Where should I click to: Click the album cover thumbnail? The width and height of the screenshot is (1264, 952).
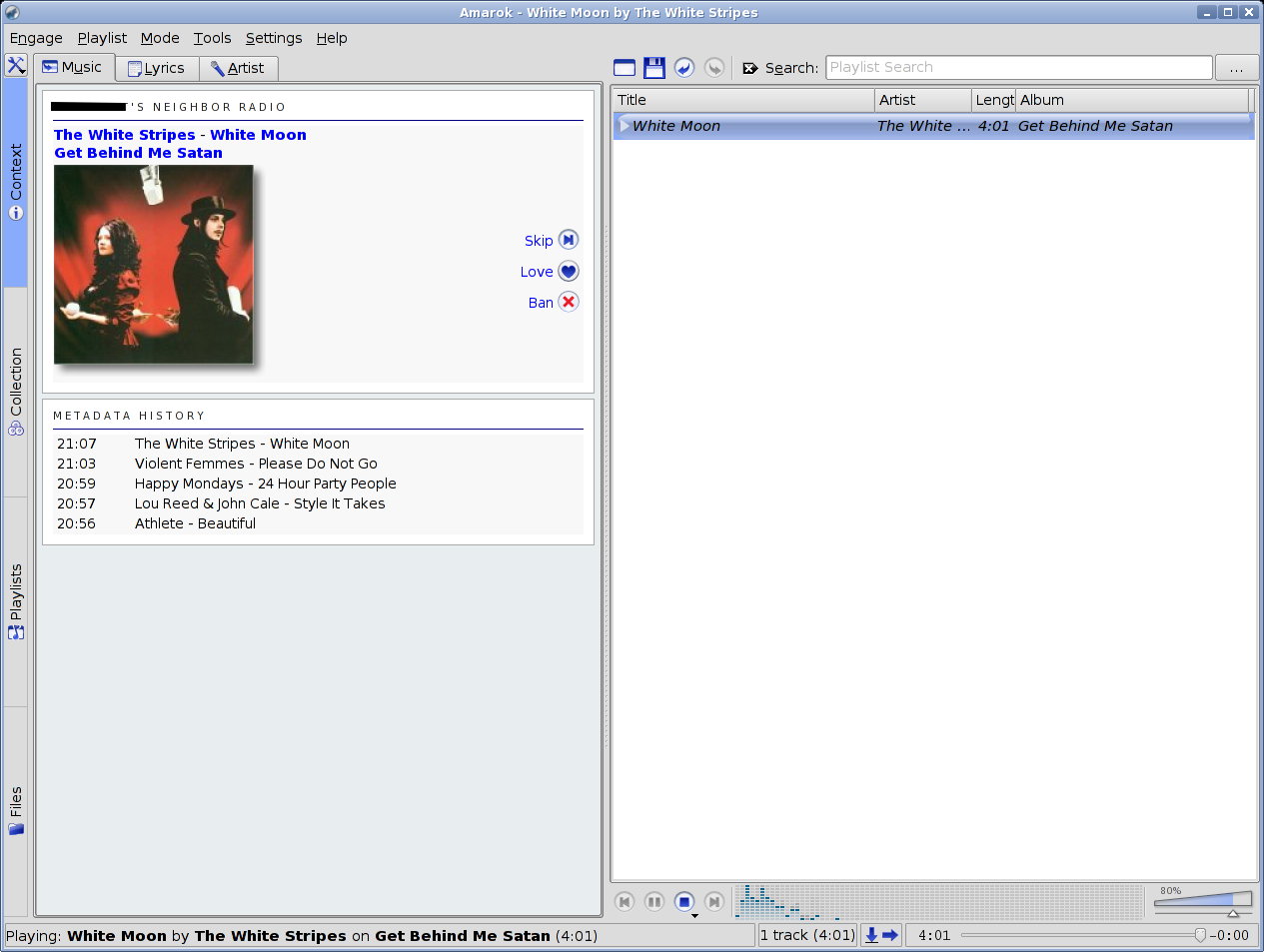tap(154, 265)
